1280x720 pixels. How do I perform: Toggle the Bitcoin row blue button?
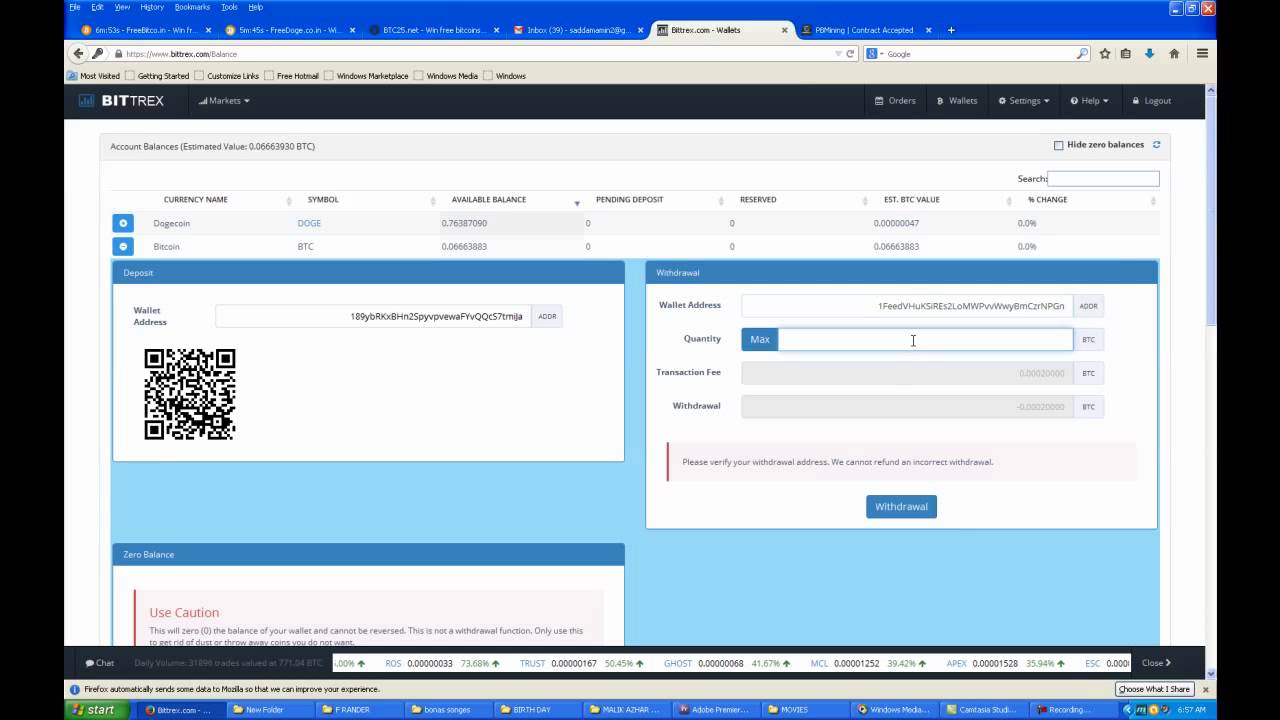(x=123, y=246)
